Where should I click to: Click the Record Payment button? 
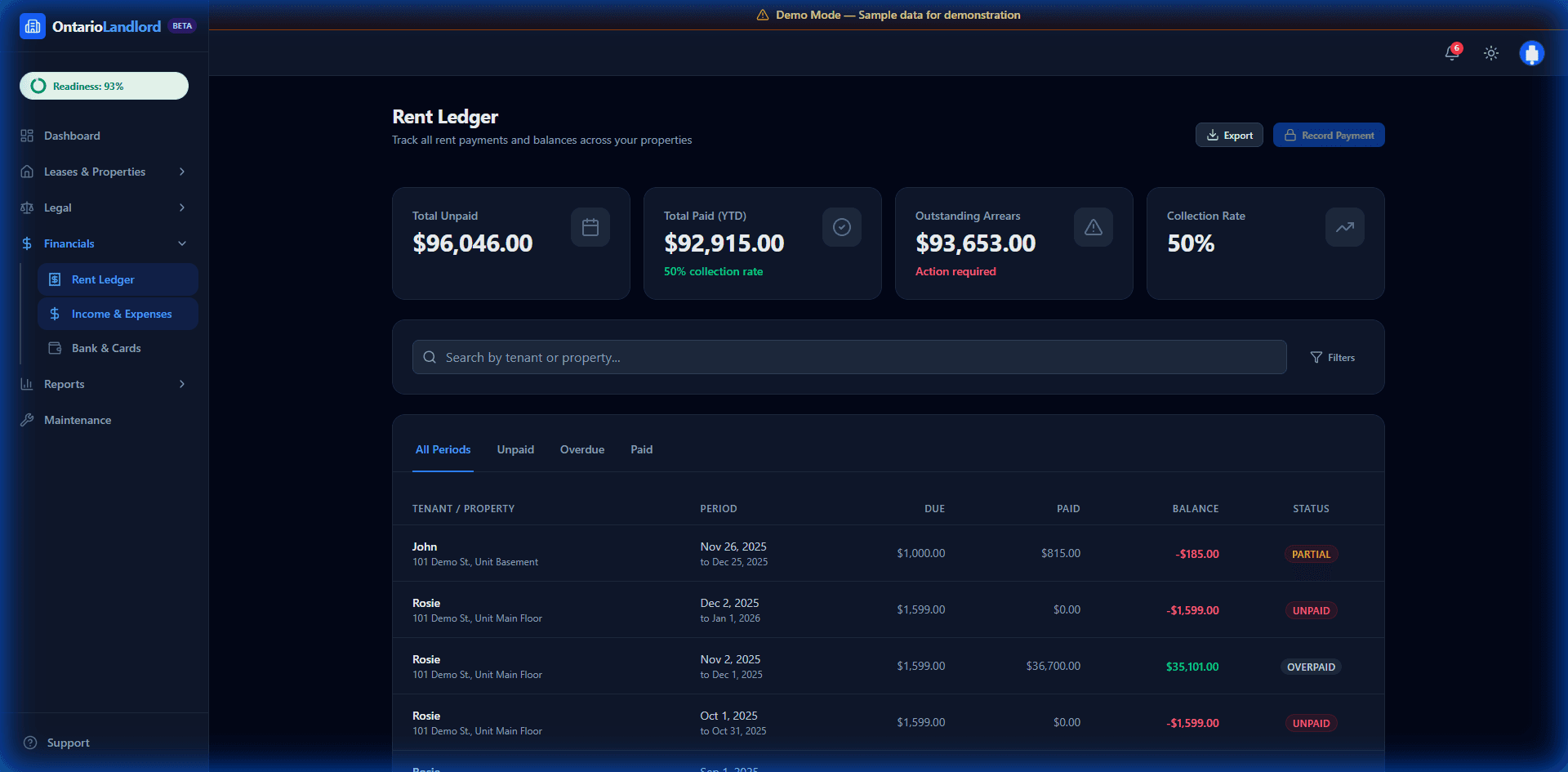[x=1329, y=135]
